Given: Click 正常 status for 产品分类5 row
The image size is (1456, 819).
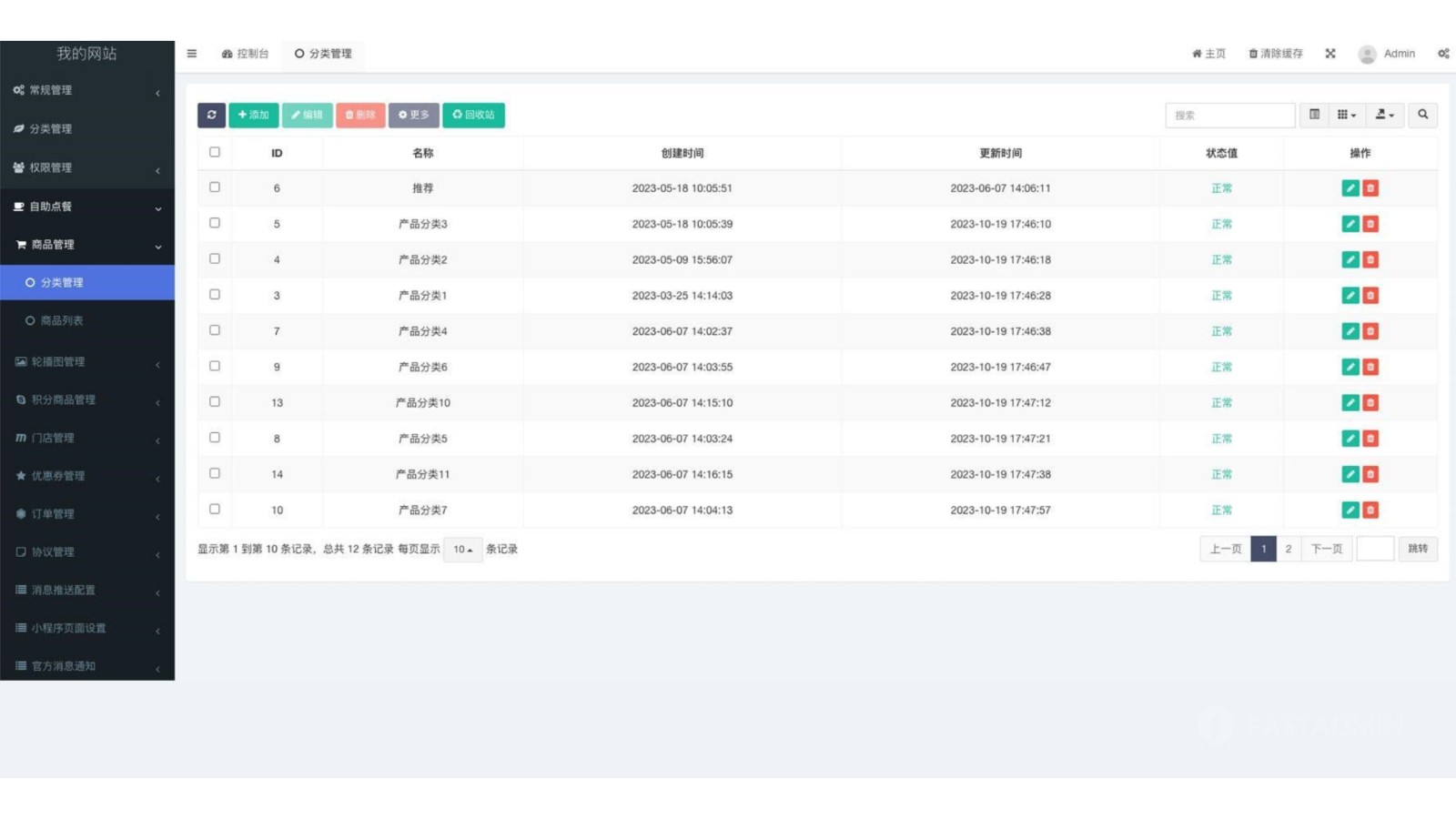Looking at the screenshot, I should pos(1221,439).
